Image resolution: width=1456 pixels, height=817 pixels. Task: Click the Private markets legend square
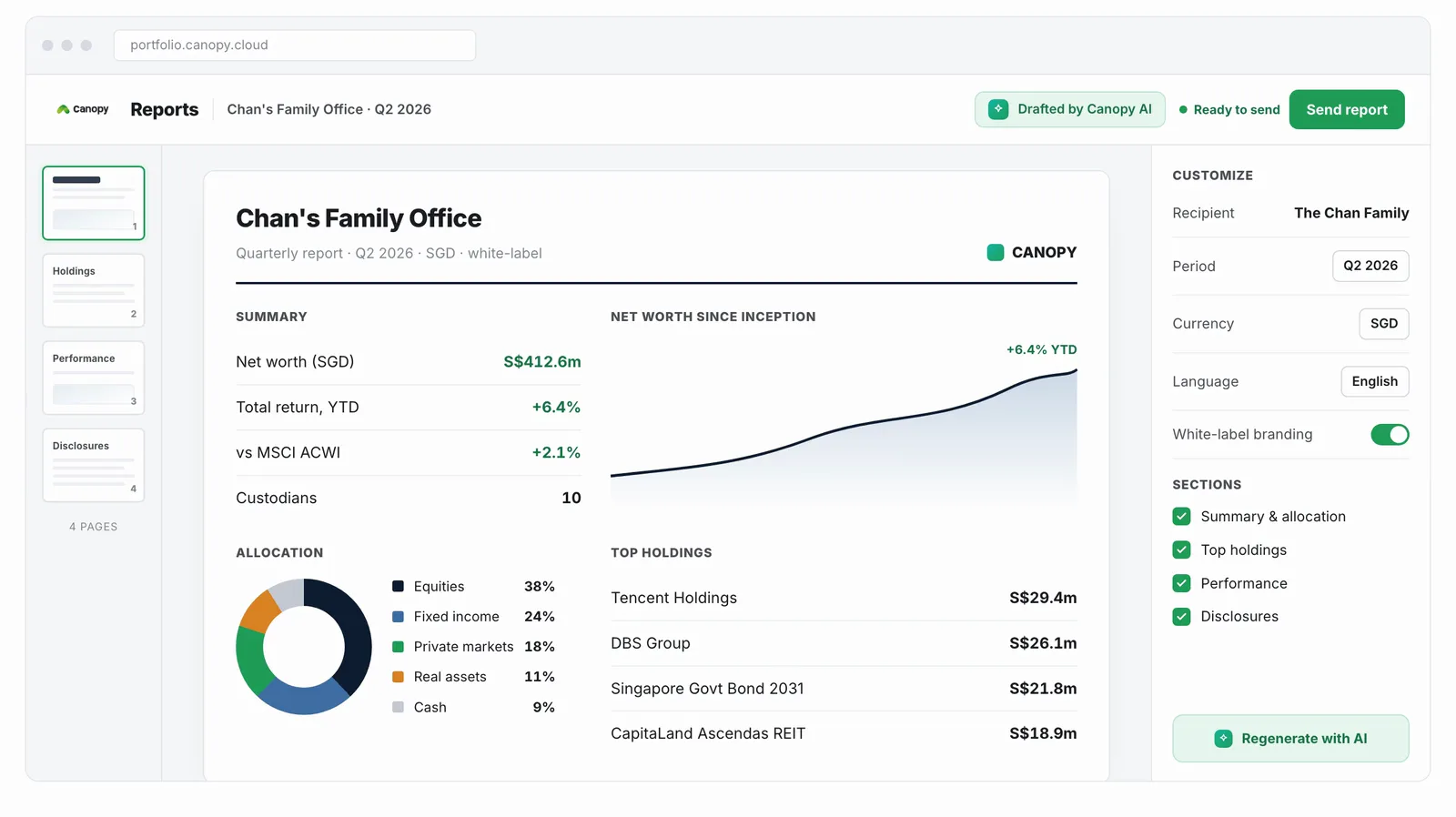(x=398, y=647)
